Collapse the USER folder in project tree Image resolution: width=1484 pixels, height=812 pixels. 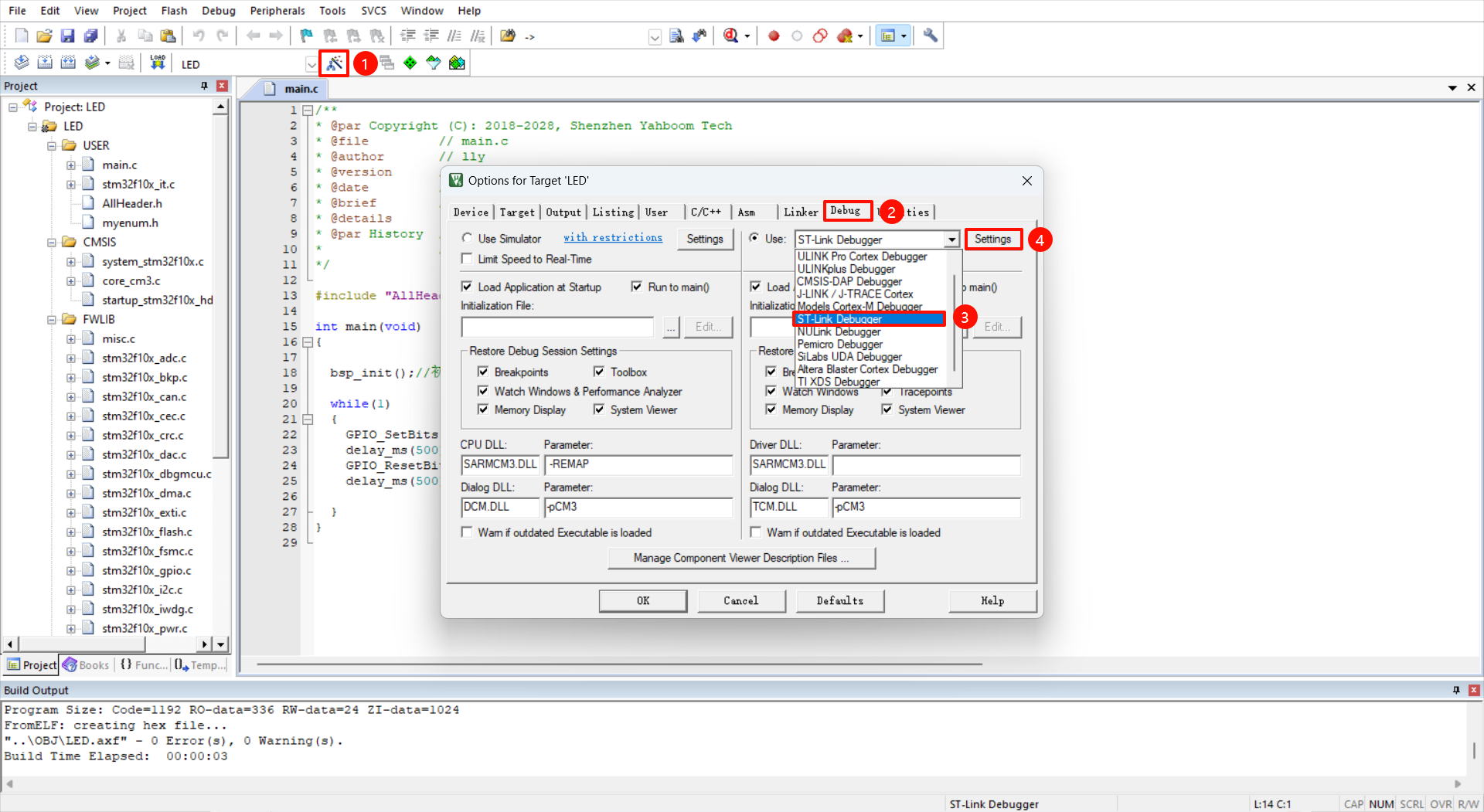pos(52,145)
